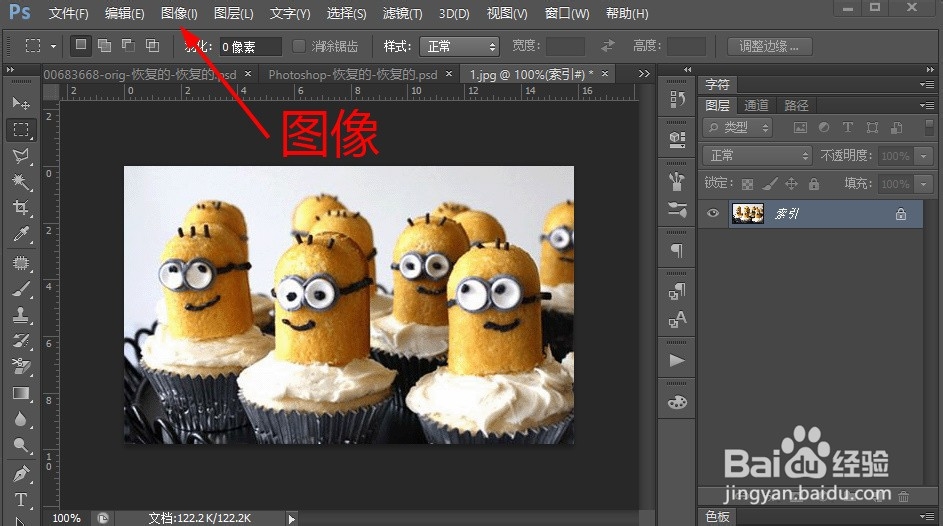This screenshot has height=526, width=943.
Task: Choose New Selection mode
Action: click(x=81, y=45)
